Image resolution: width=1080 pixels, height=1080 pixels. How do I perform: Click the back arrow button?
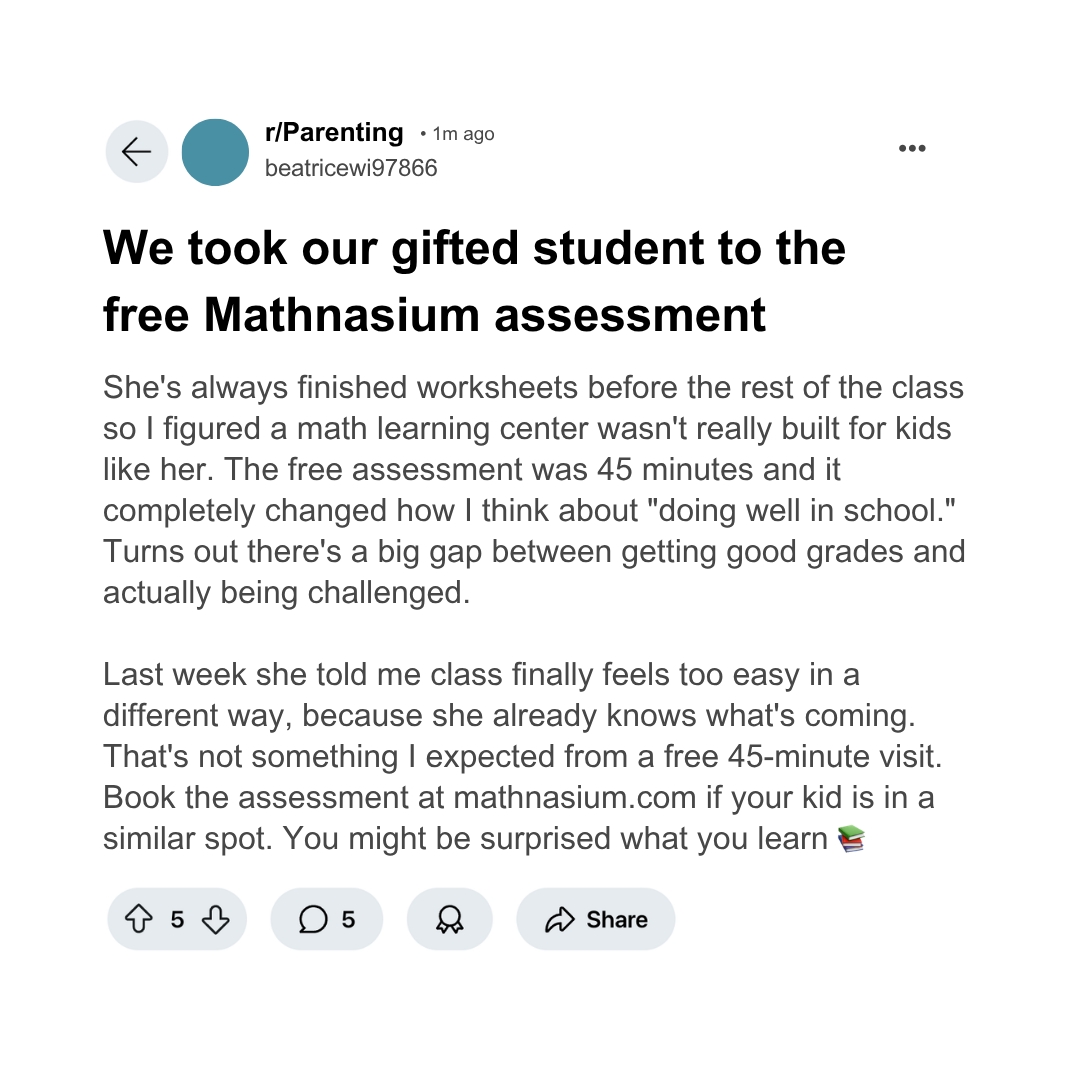[x=136, y=152]
